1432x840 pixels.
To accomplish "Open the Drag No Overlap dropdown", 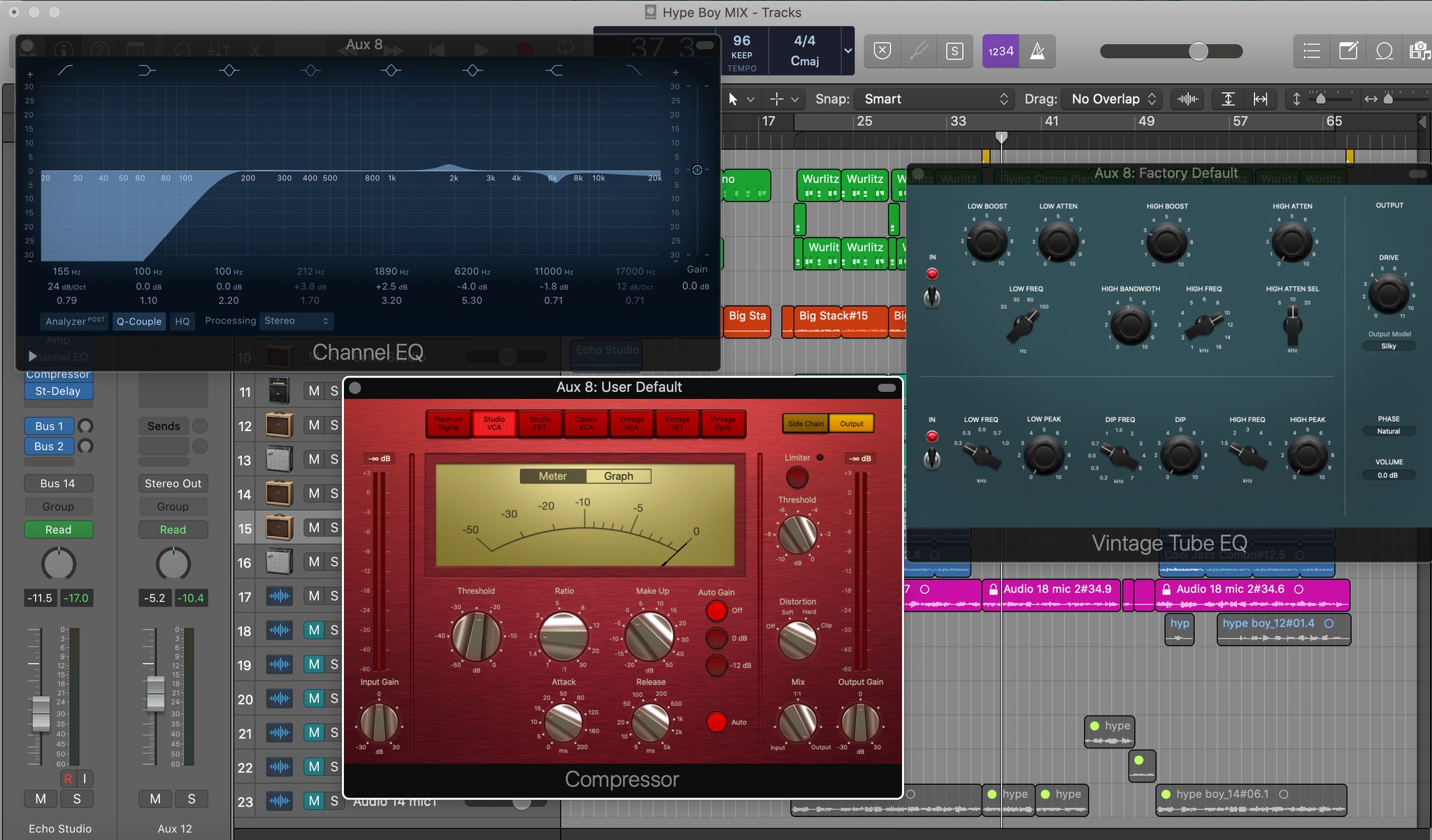I will point(1111,99).
